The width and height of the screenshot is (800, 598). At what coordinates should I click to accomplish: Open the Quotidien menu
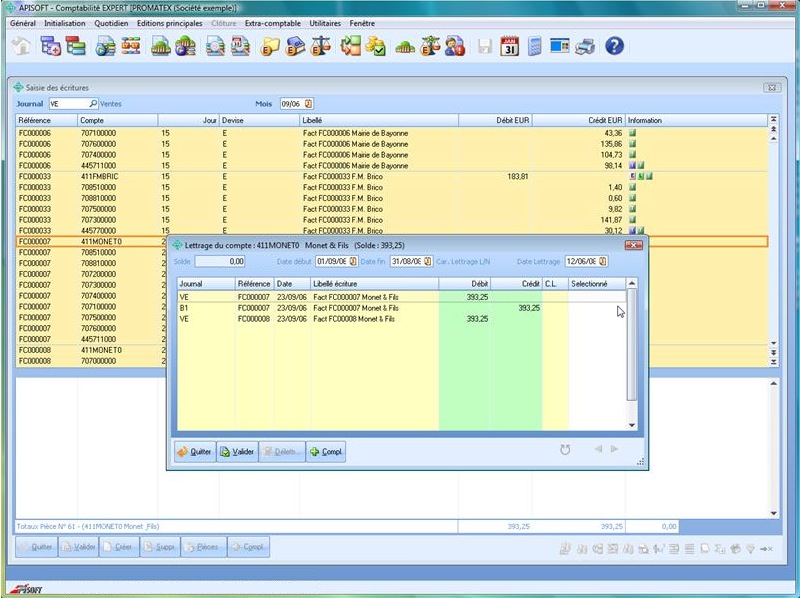(111, 23)
